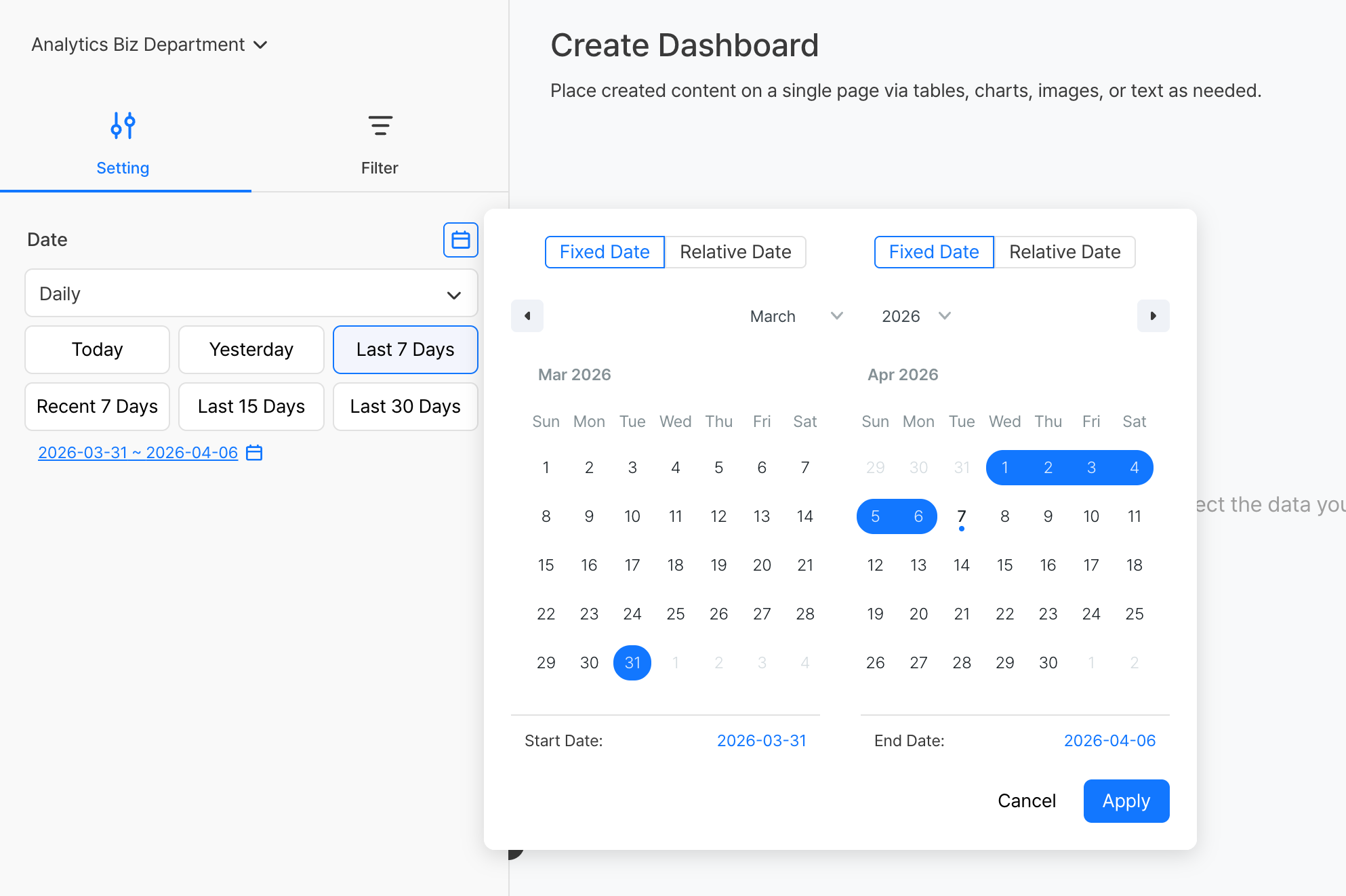Select right Relative Date toggle

[x=1064, y=252]
